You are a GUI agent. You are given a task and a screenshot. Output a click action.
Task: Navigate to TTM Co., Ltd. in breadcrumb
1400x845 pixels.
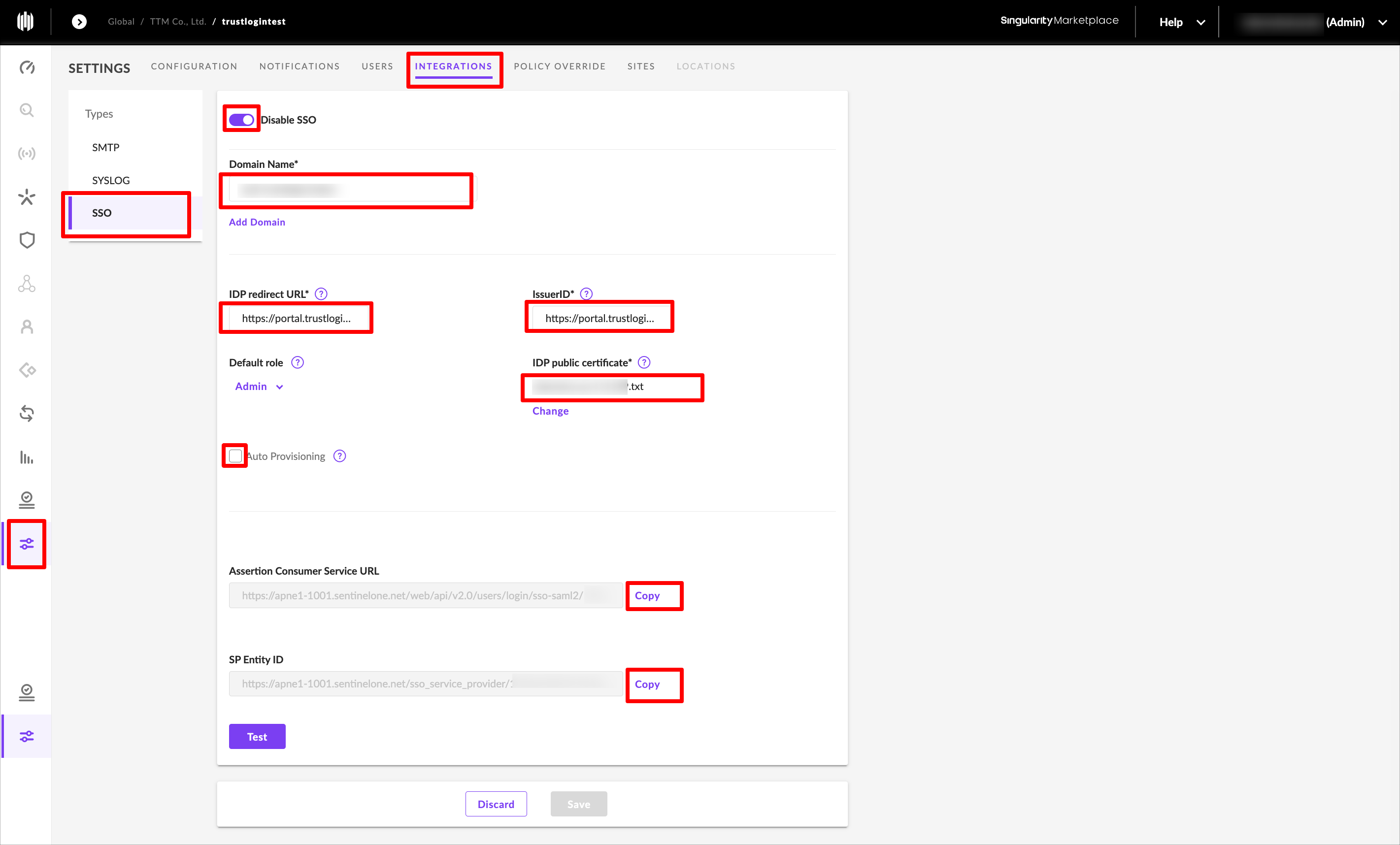click(178, 22)
